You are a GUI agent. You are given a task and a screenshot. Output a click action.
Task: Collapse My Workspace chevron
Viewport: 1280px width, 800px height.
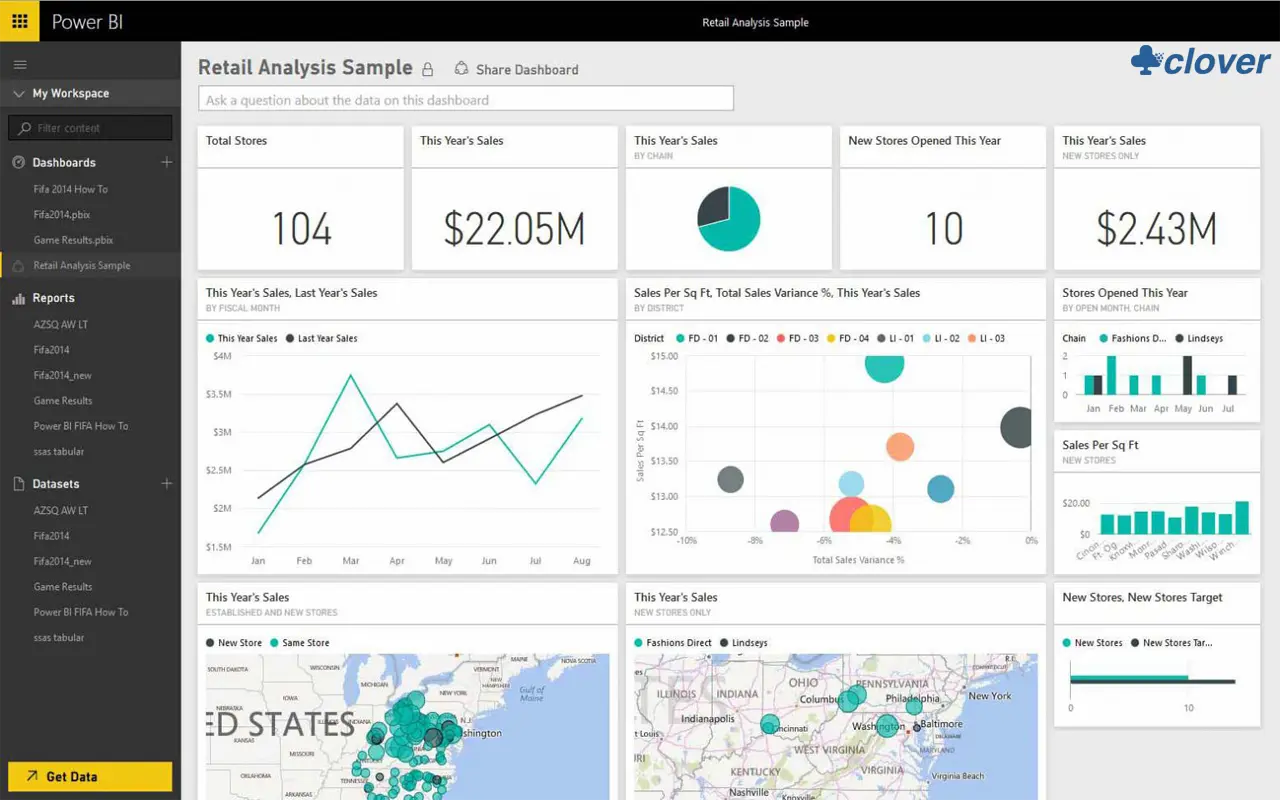[18, 94]
